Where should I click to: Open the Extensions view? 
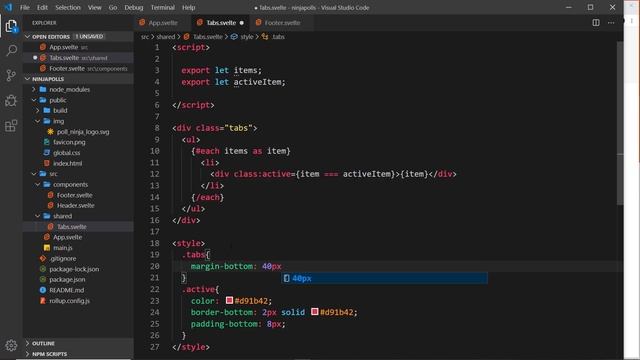click(x=11, y=125)
